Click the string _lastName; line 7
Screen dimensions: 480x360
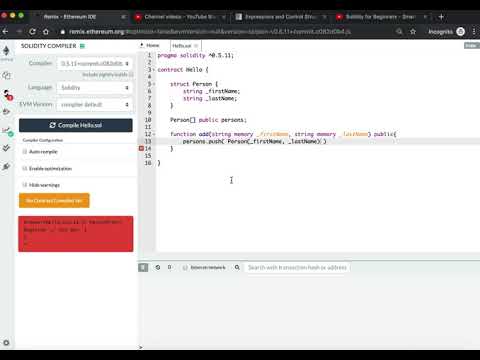pyautogui.click(x=210, y=98)
